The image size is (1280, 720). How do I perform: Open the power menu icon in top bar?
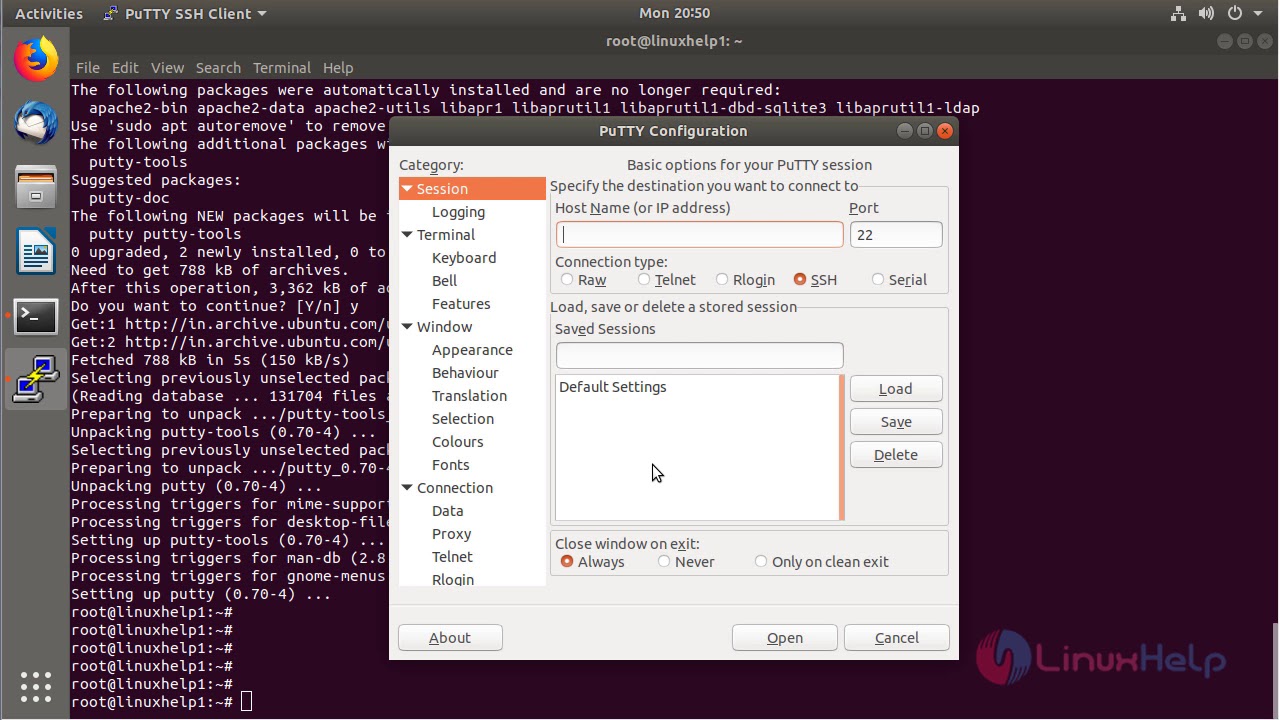point(1235,14)
